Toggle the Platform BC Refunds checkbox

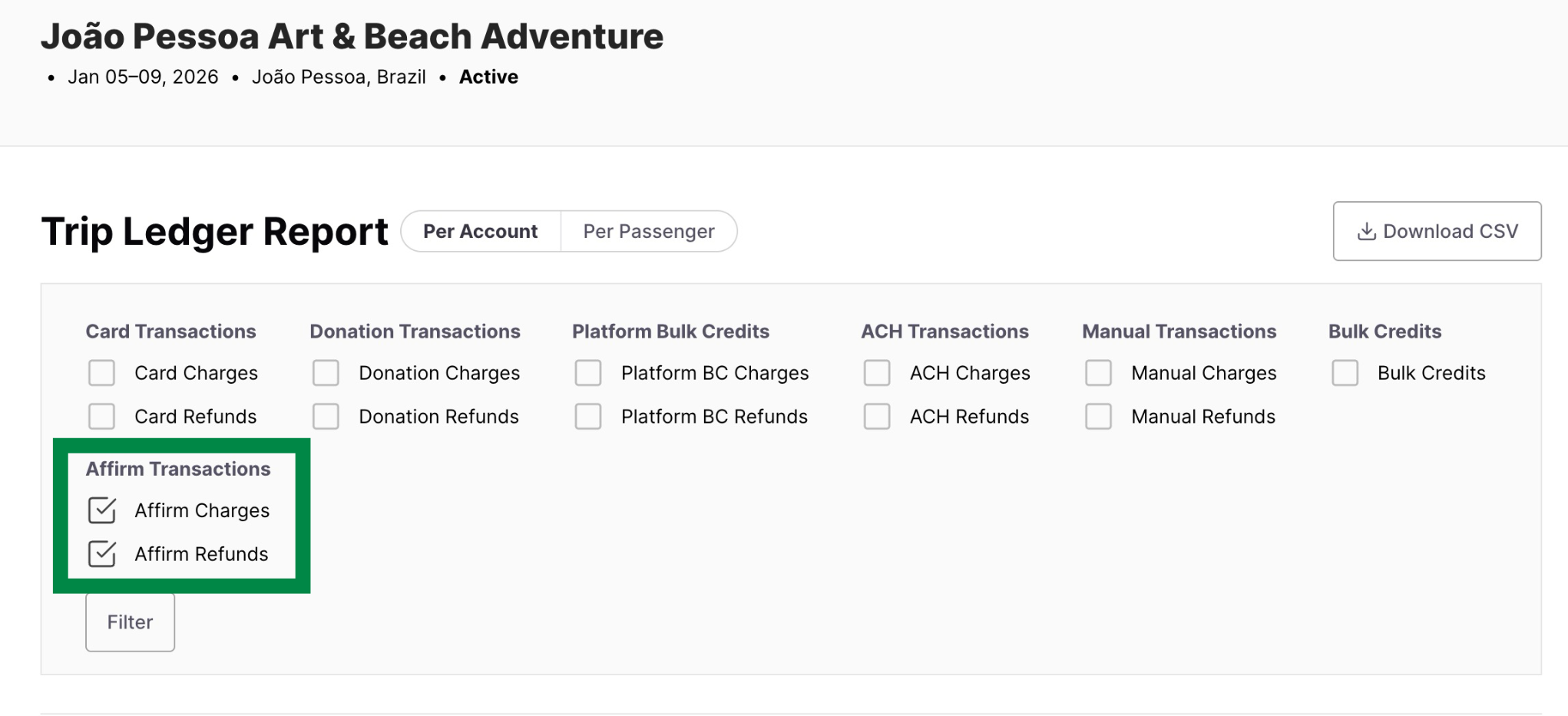(x=589, y=417)
